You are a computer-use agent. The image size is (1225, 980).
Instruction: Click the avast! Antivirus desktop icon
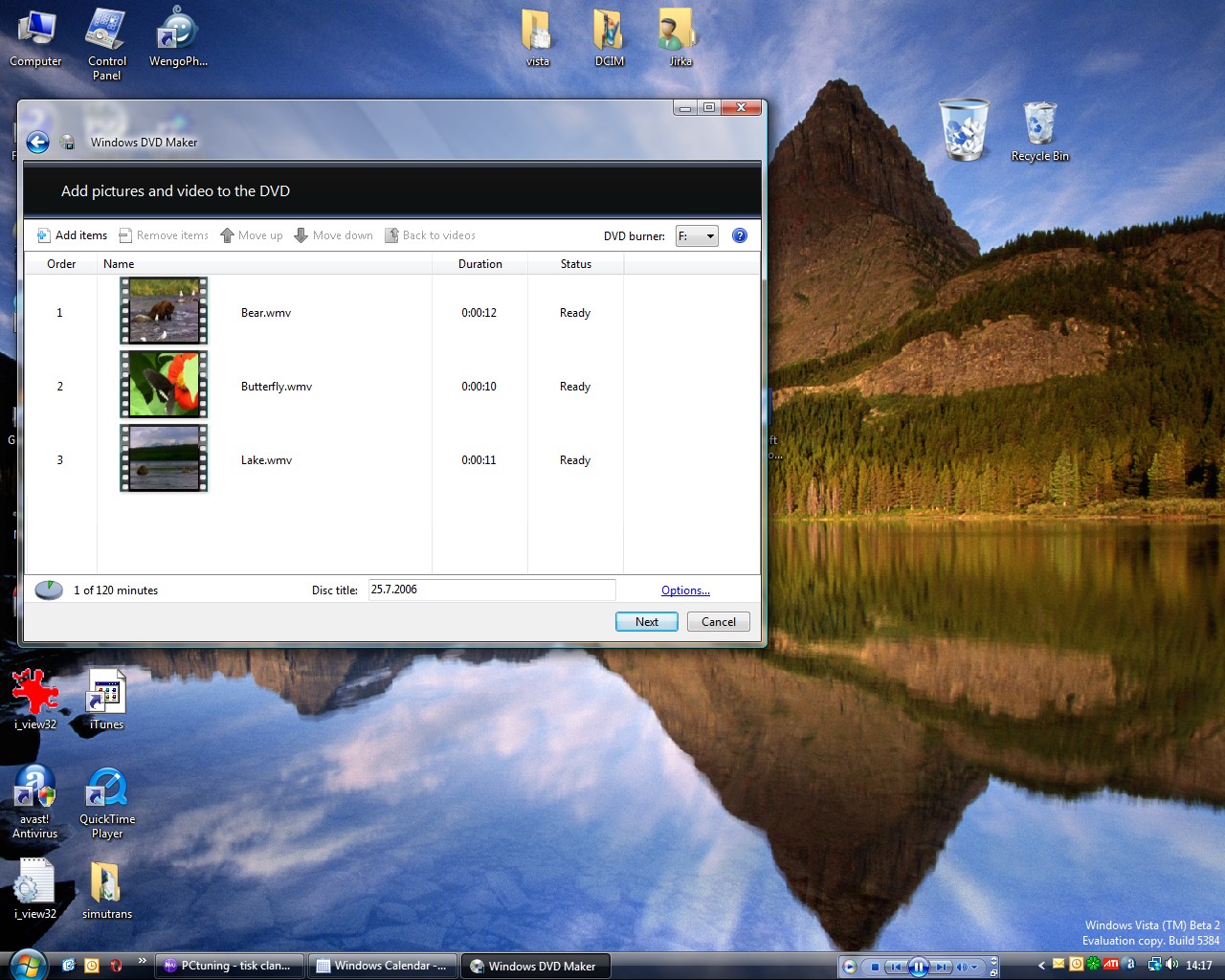click(35, 802)
